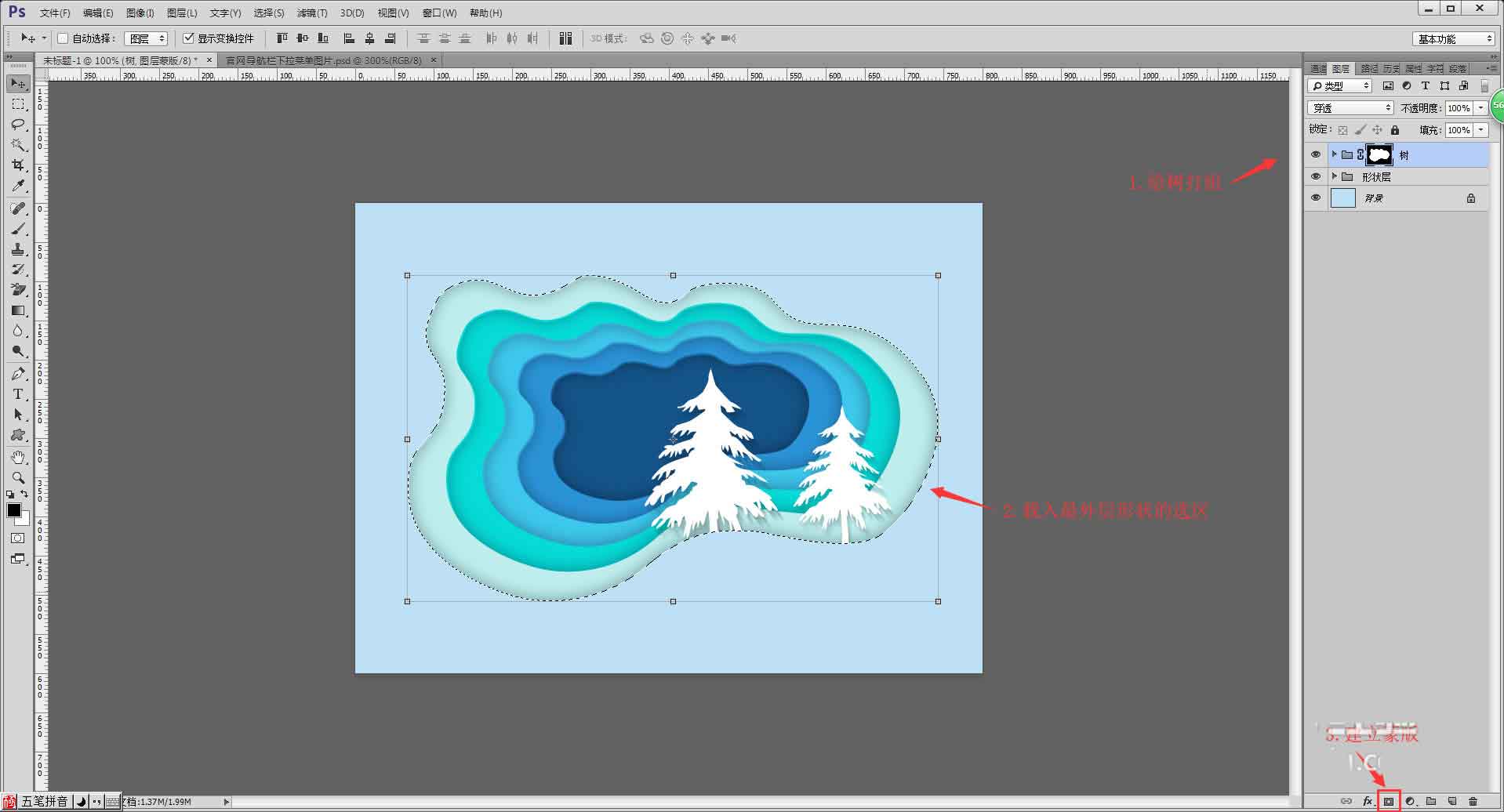Viewport: 1504px width, 812px height.
Task: Open the 穿透 blend mode dropdown
Action: coord(1350,108)
